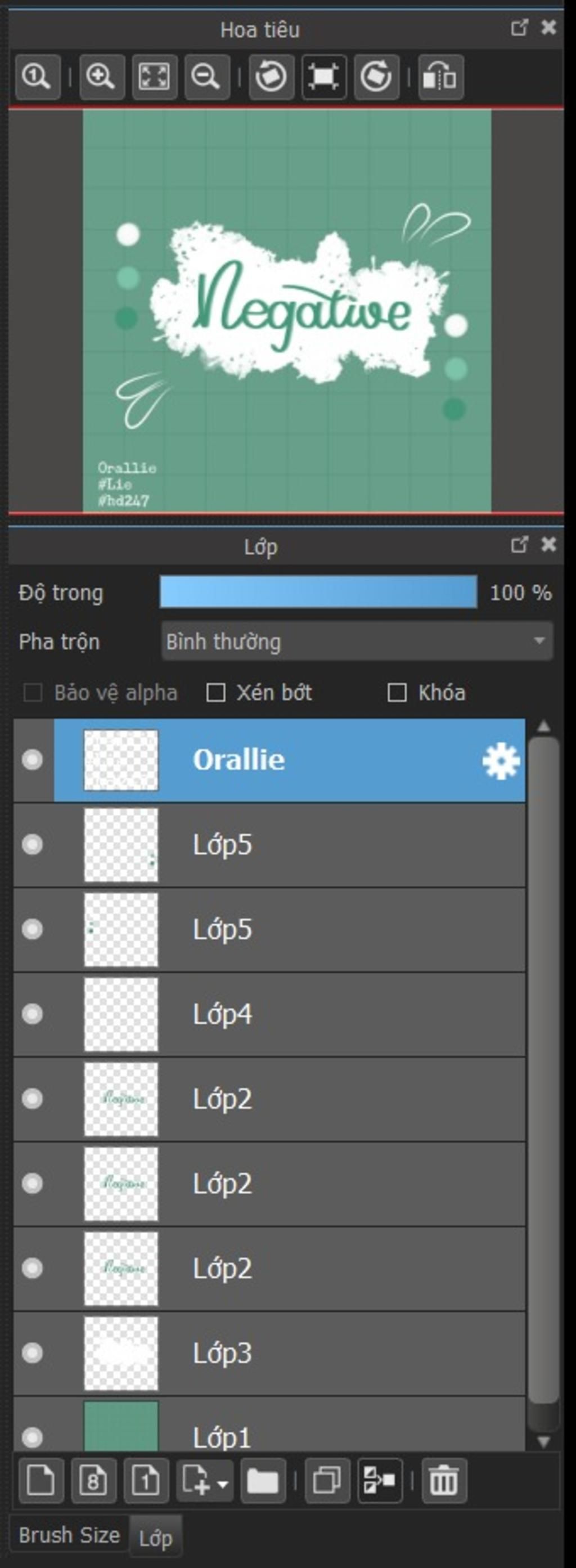
Task: Open the Pha trộn blend mode dropdown
Action: (x=357, y=641)
